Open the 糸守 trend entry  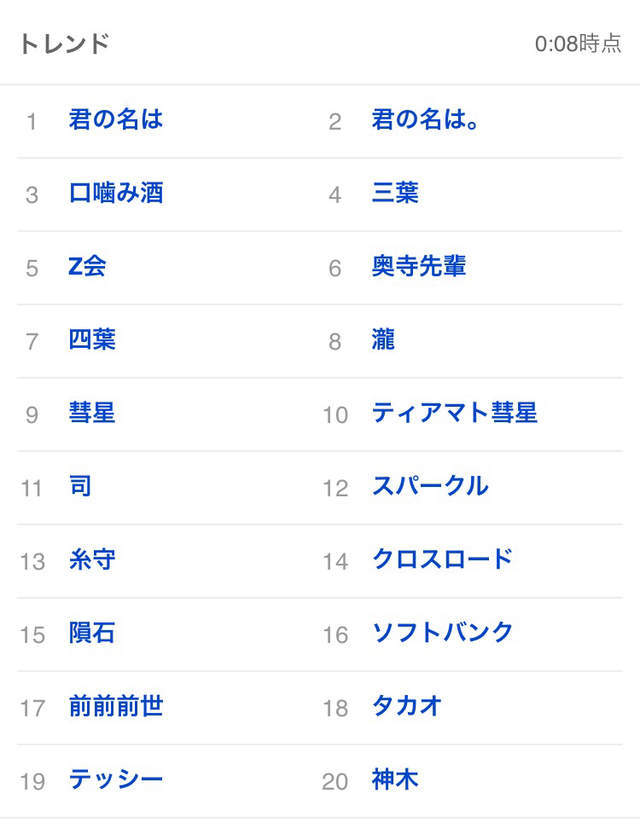coord(92,560)
